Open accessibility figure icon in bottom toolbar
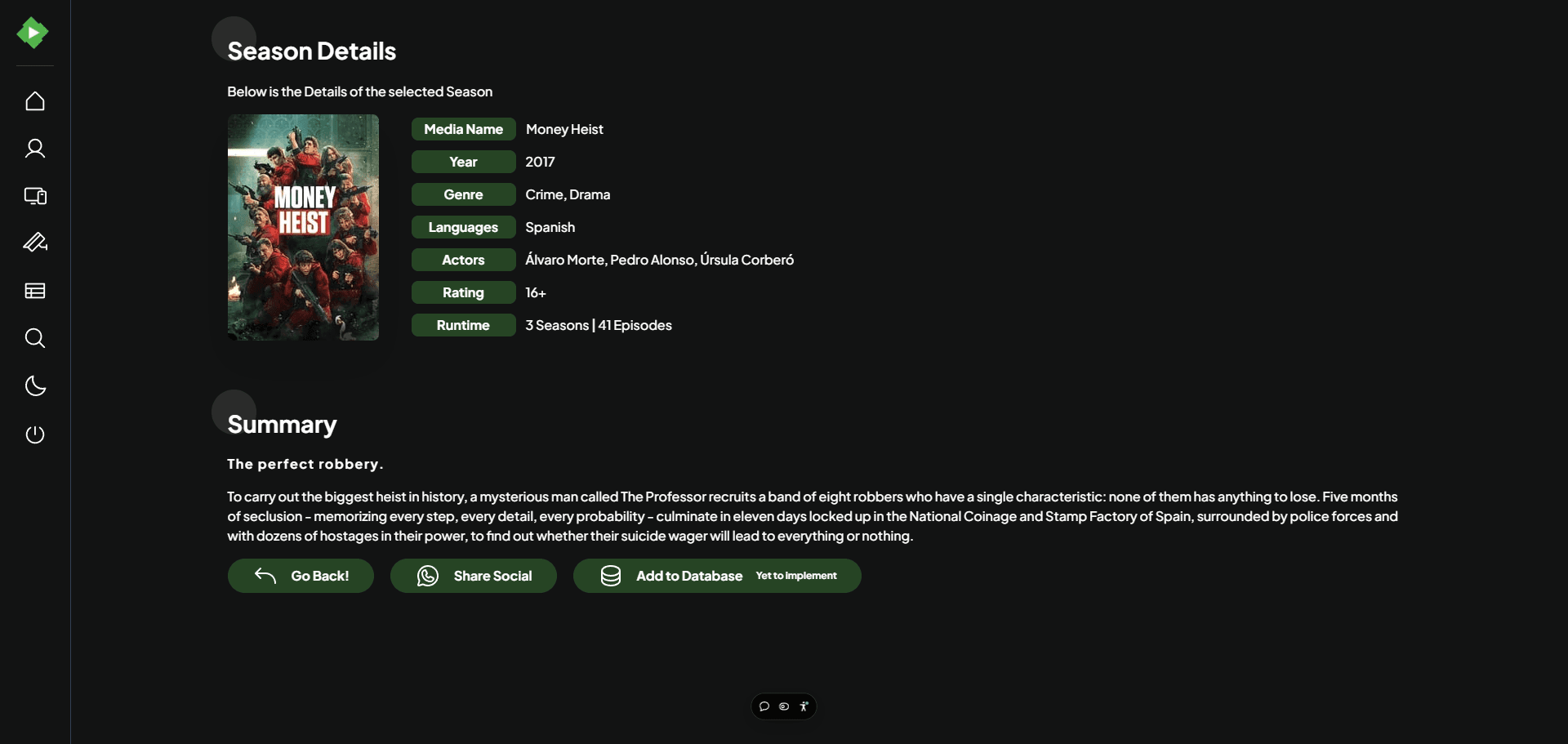This screenshot has height=744, width=1568. point(804,706)
